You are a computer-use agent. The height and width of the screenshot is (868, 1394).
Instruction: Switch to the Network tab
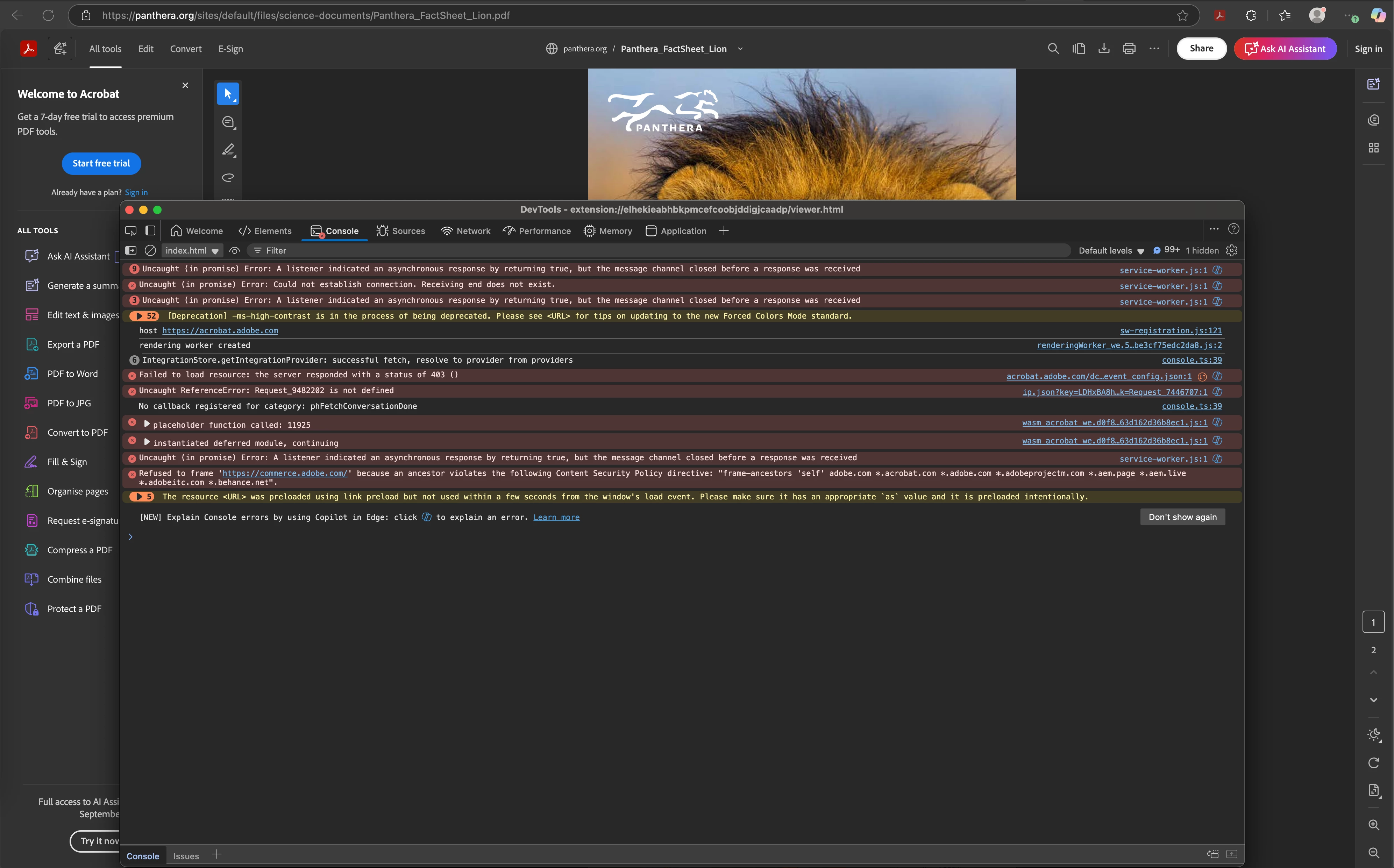(x=465, y=231)
